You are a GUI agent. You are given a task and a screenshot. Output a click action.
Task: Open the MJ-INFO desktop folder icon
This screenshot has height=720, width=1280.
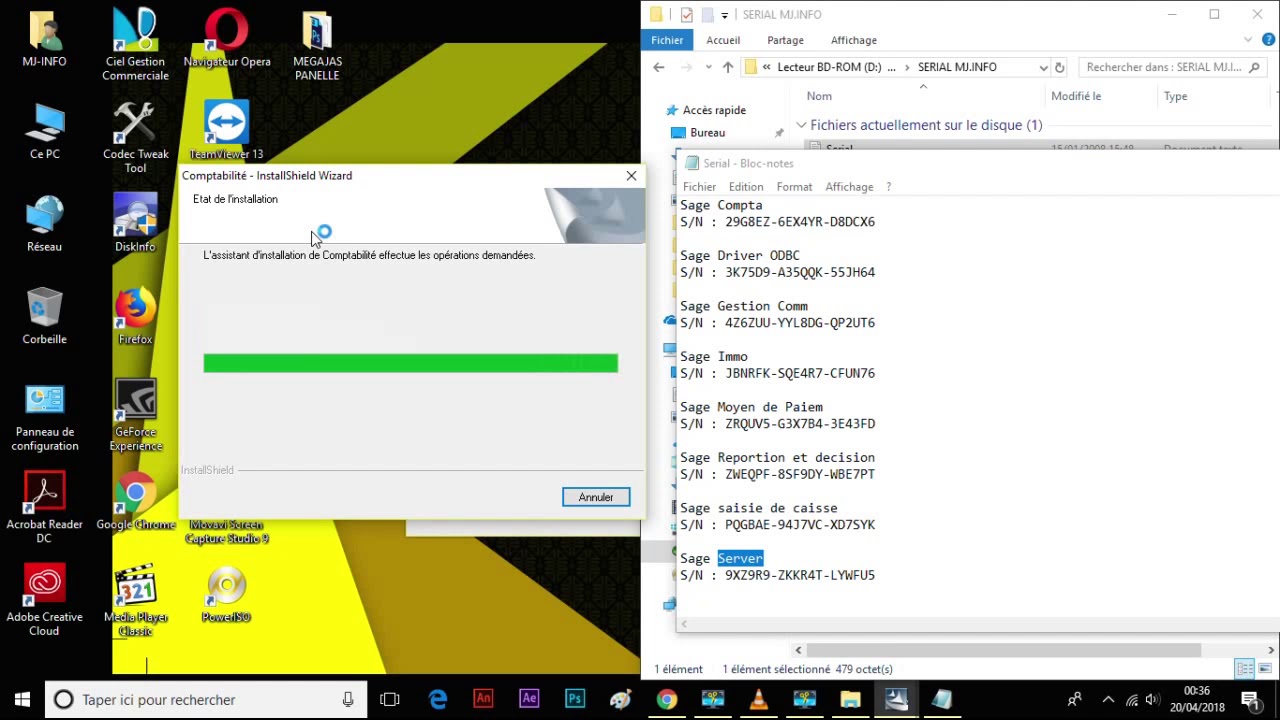click(x=44, y=39)
